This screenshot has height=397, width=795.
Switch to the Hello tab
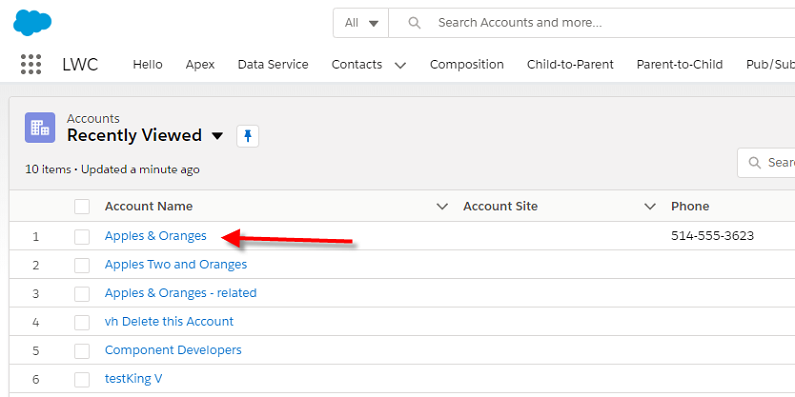(148, 65)
